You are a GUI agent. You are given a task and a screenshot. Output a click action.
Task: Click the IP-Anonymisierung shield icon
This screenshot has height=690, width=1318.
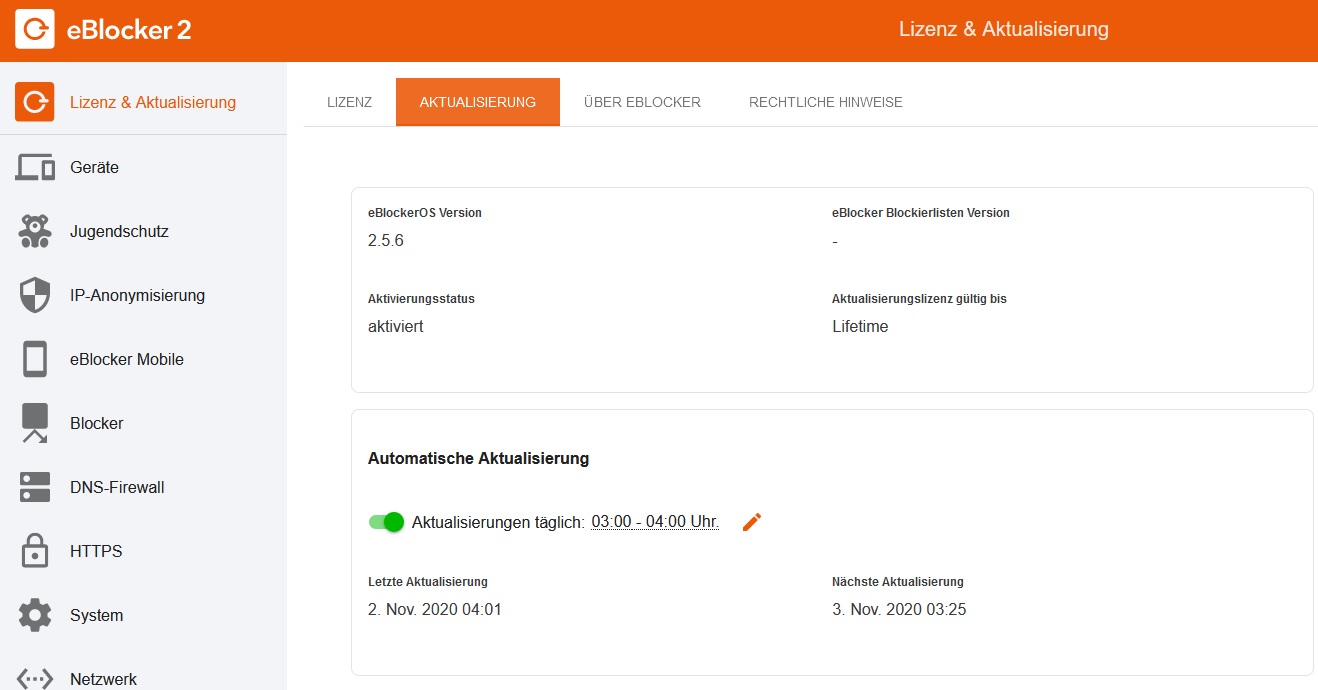35,295
